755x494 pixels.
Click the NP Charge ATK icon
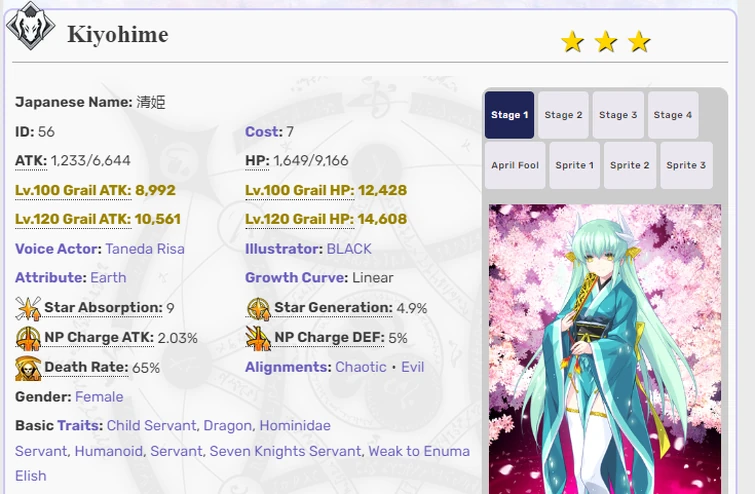click(28, 338)
